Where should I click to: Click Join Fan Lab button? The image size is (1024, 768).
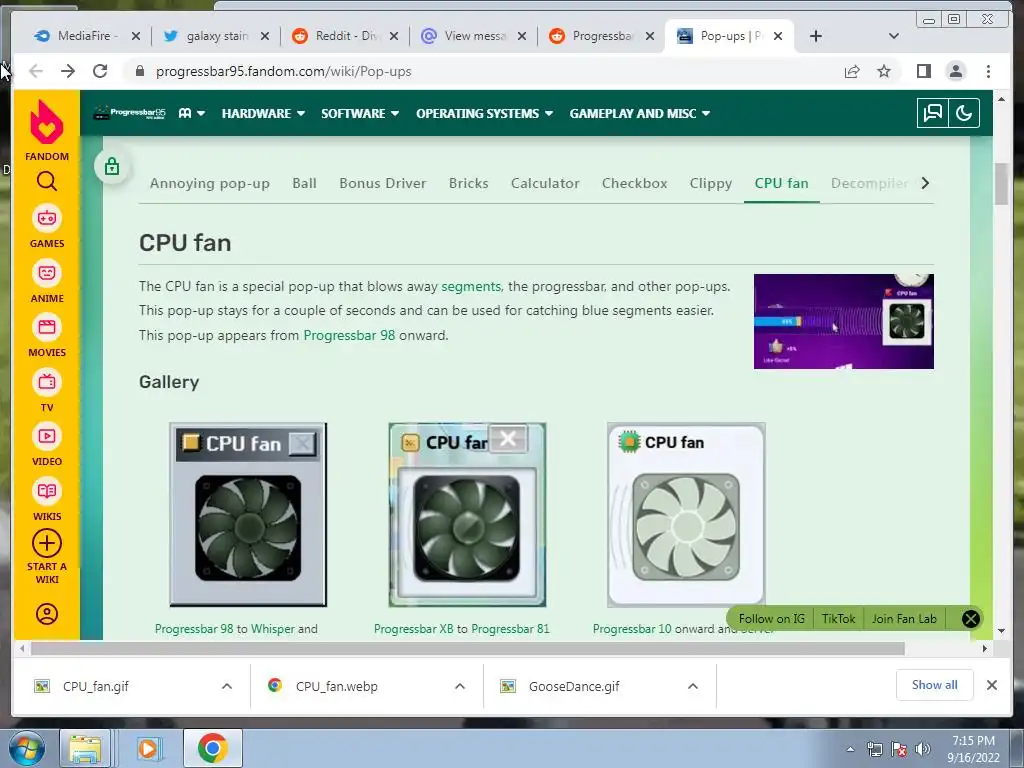(x=904, y=618)
